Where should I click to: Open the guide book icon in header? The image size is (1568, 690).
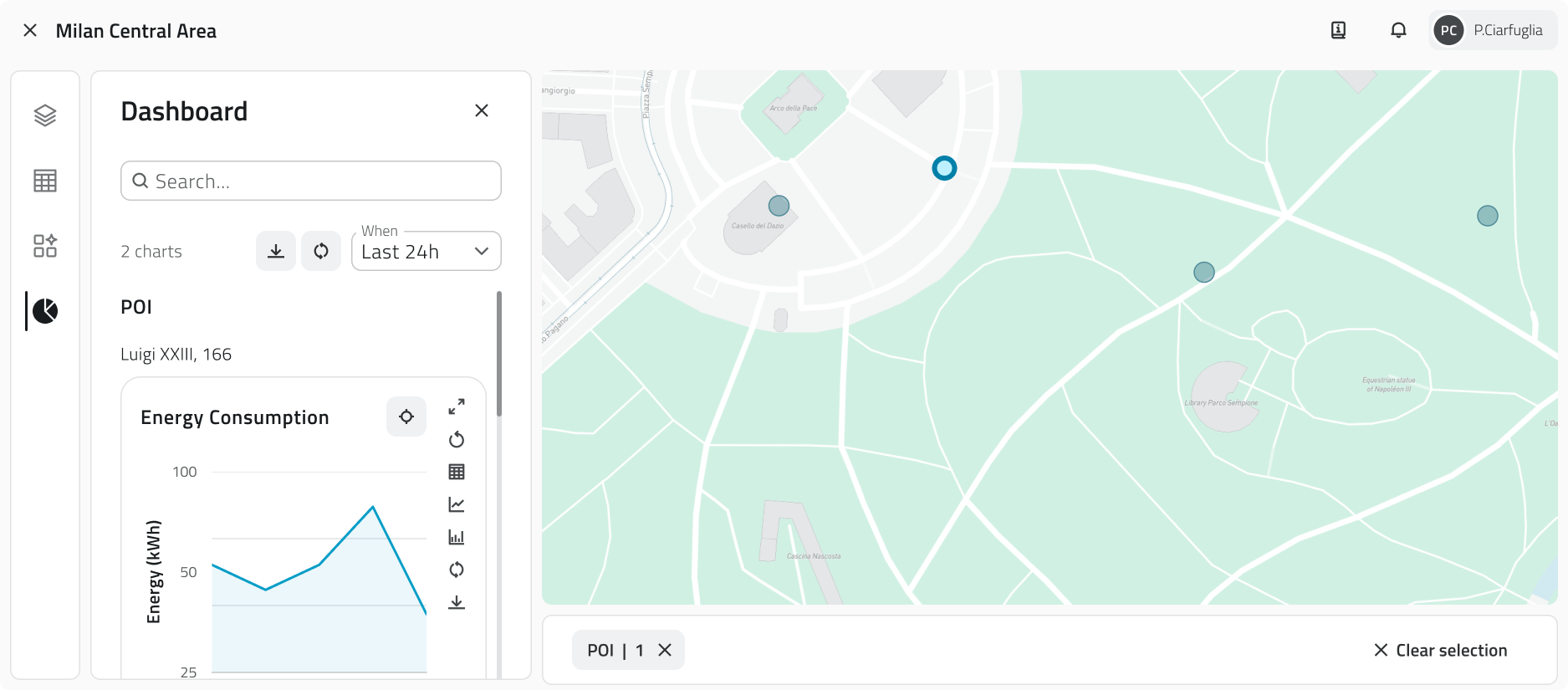click(1339, 31)
